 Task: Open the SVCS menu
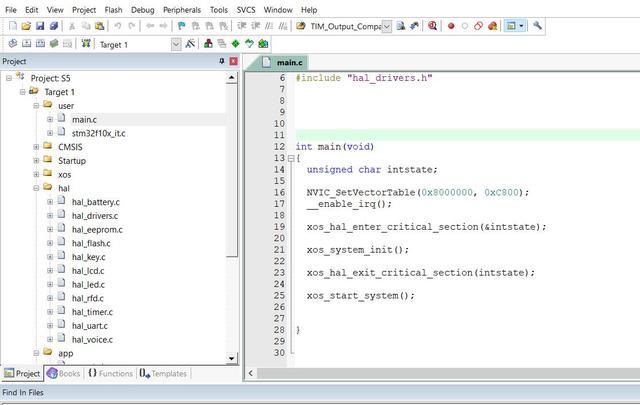coord(246,9)
